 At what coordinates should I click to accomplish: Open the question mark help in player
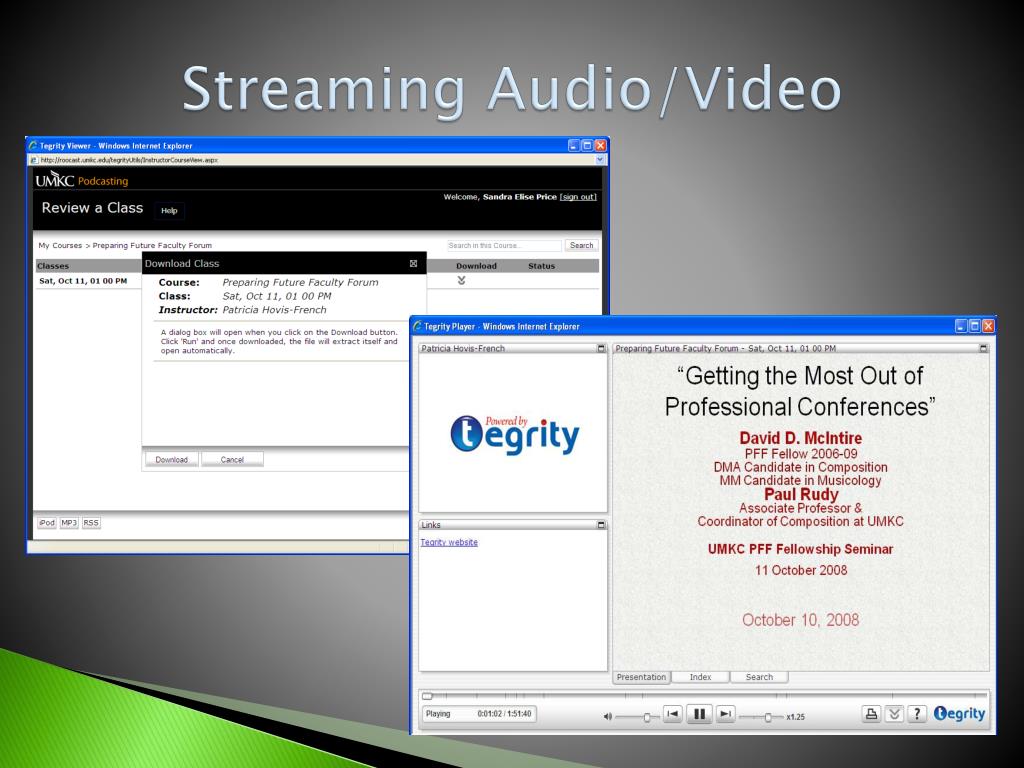click(x=917, y=714)
